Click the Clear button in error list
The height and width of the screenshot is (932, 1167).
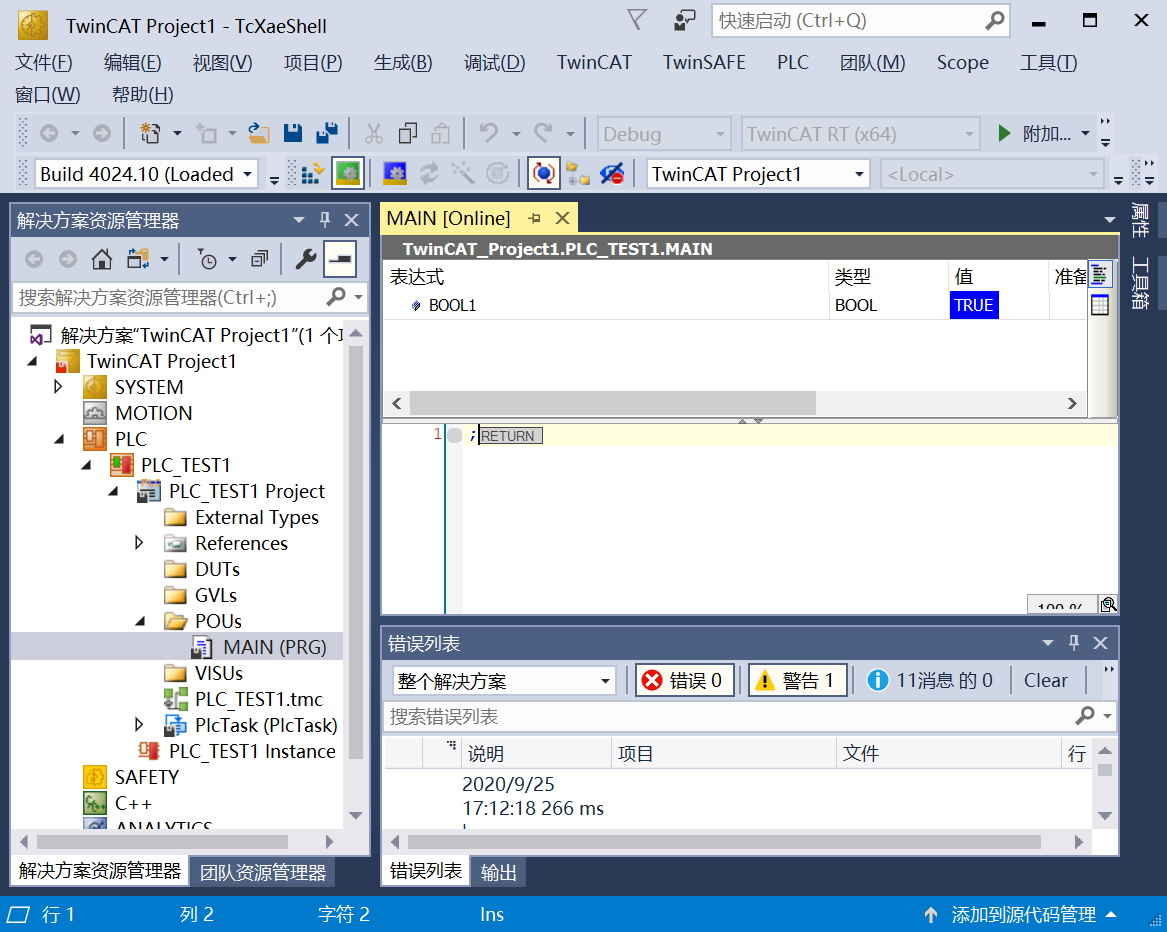1045,680
